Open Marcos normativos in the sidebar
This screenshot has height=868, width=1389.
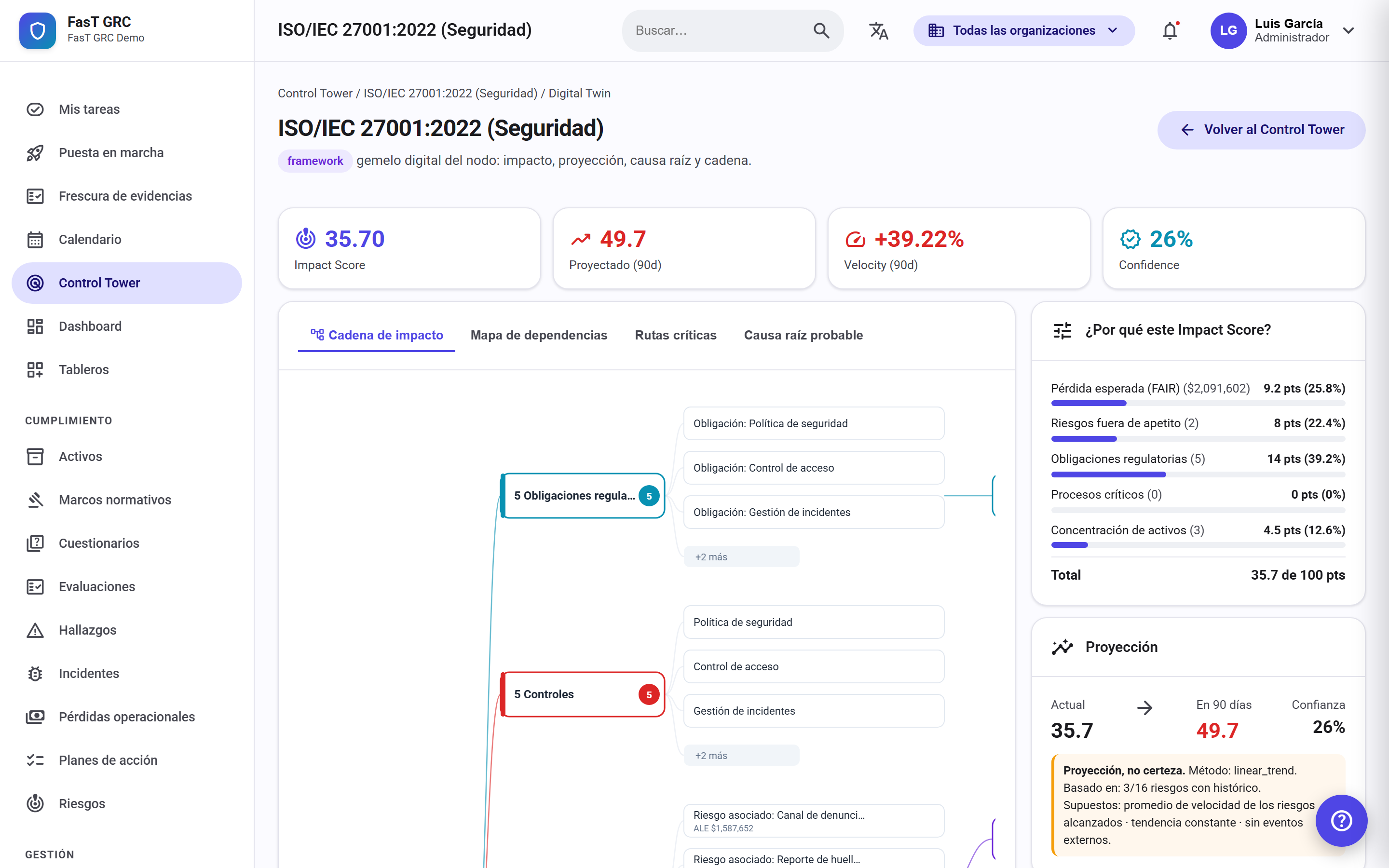click(x=126, y=500)
